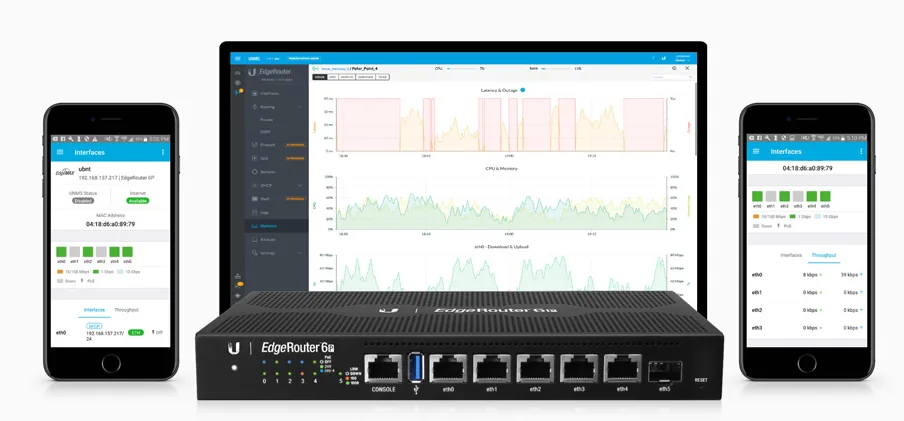Viewport: 904px width, 421px height.
Task: Click the info icon beside Latency & Outage
Action: [x=523, y=90]
